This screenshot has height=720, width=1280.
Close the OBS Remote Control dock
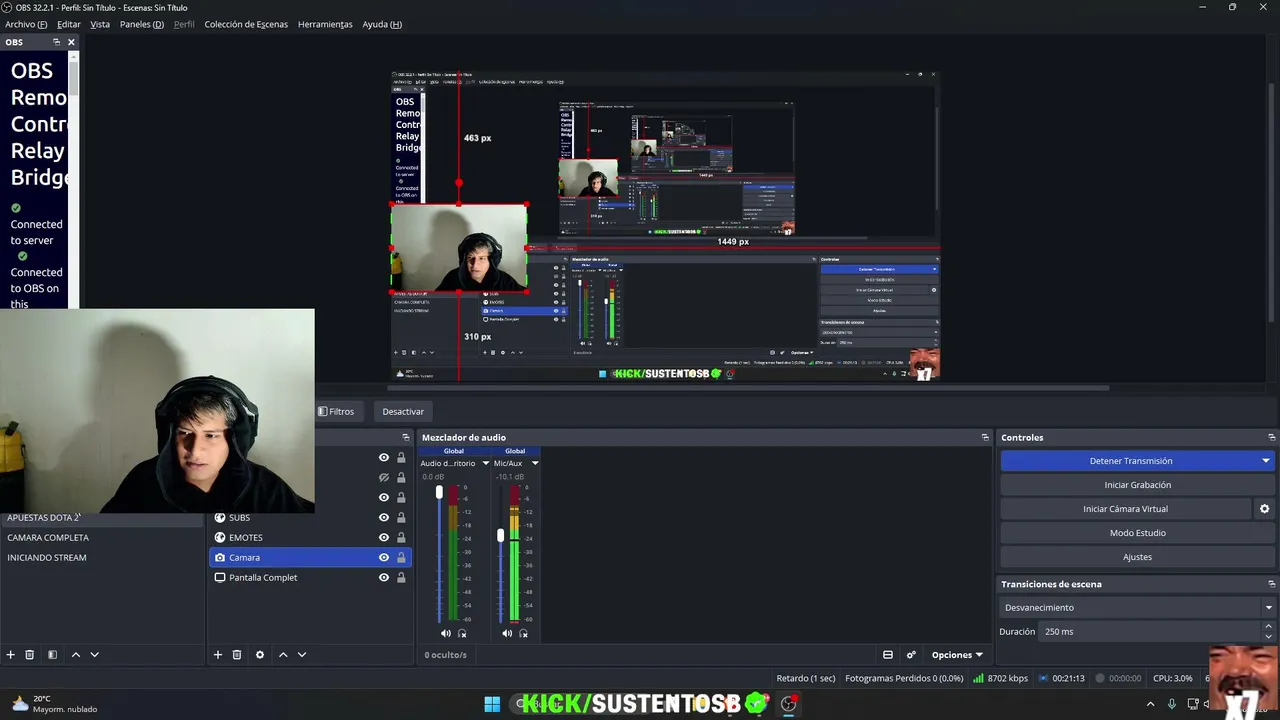tap(71, 42)
